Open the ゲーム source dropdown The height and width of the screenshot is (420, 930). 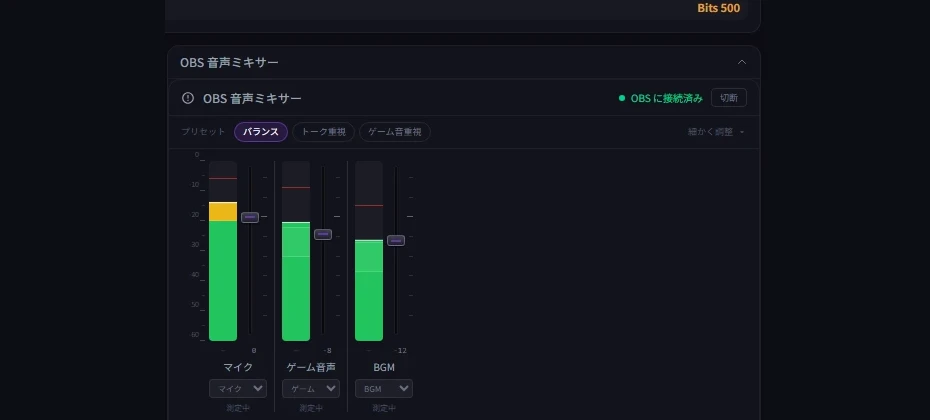(x=311, y=389)
